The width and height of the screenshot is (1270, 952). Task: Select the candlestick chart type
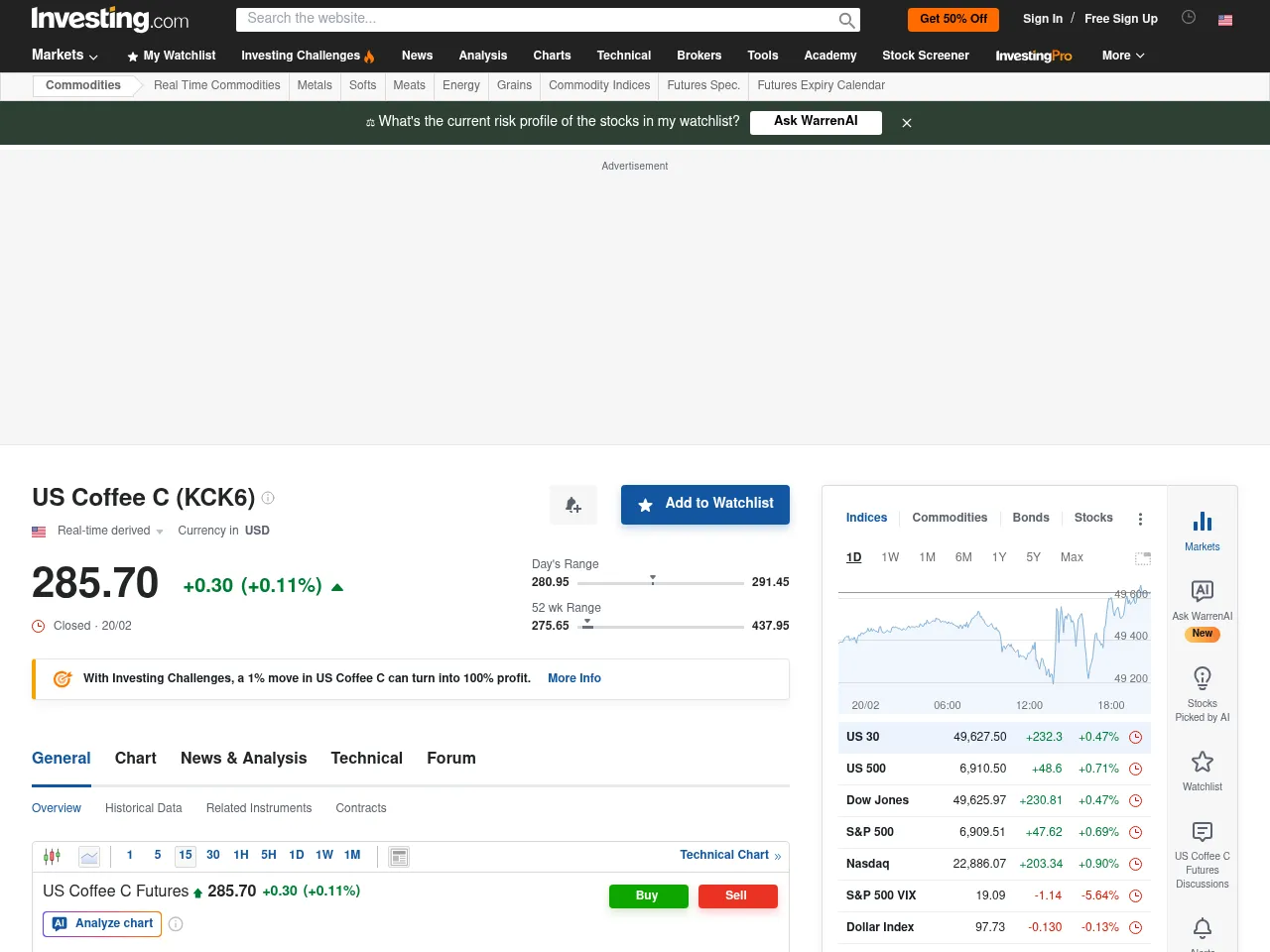[52, 855]
